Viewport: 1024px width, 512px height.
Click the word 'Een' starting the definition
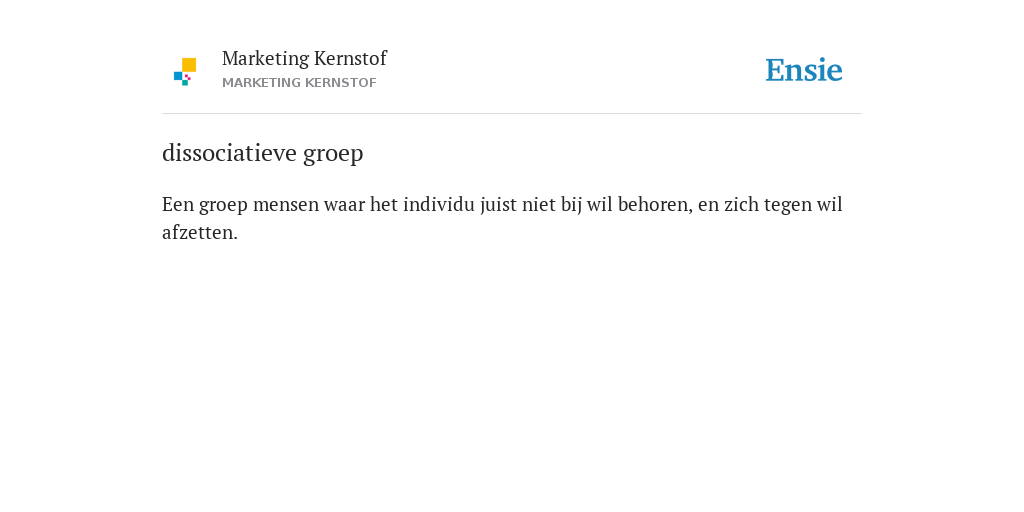tap(178, 204)
